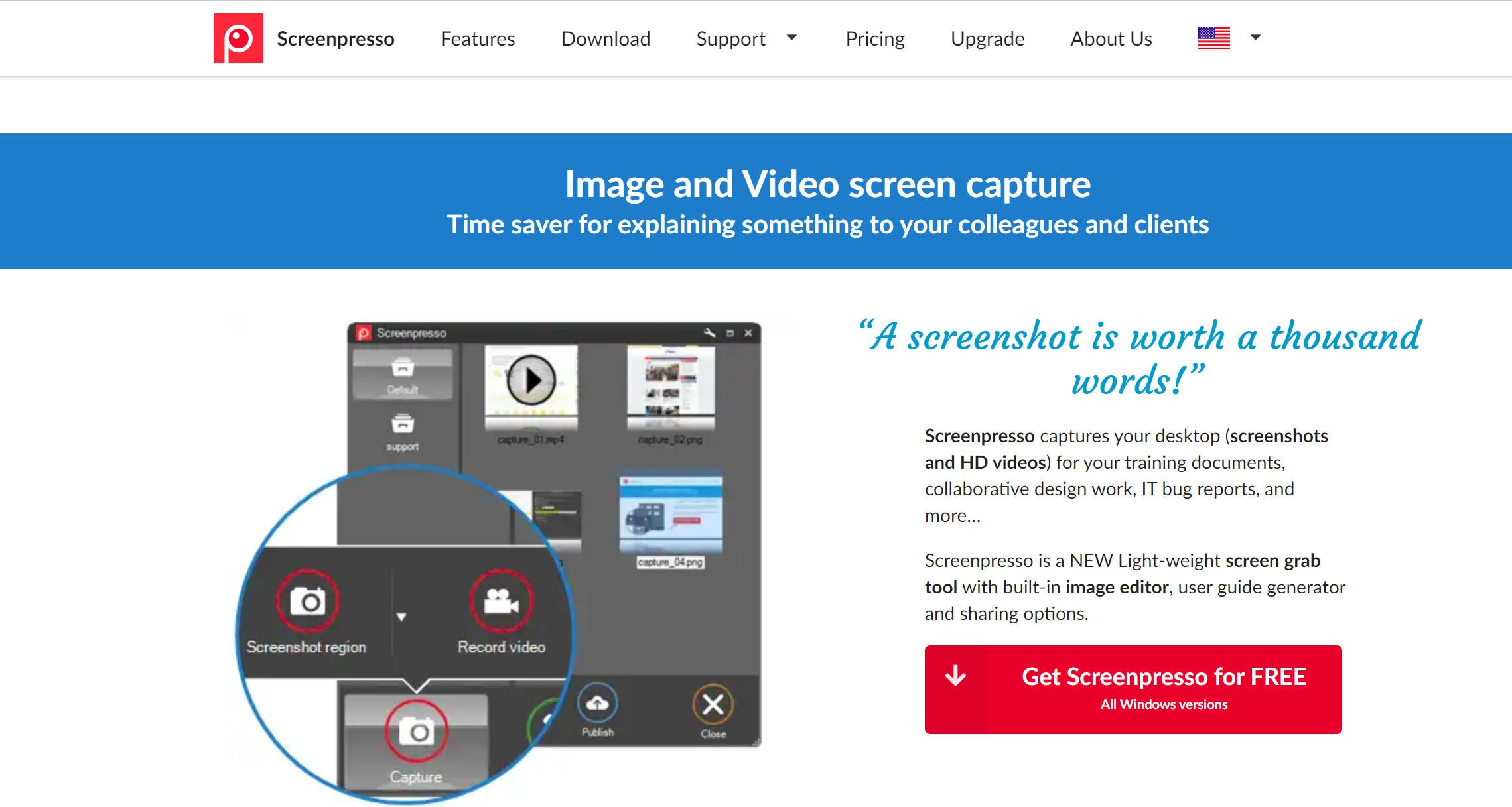The image size is (1512, 807).
Task: Click the red Screenpresso logo icon
Action: (238, 38)
